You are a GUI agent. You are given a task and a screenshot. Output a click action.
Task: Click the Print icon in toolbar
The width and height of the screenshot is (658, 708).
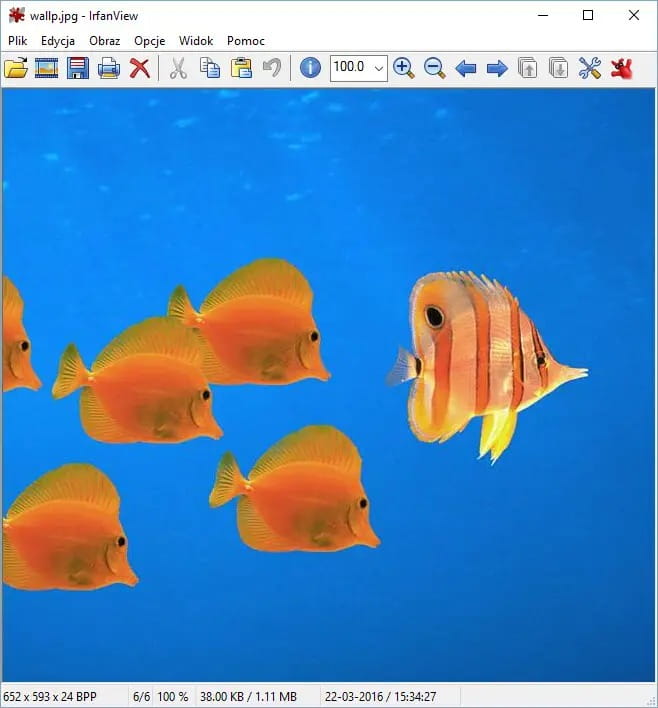tap(109, 68)
